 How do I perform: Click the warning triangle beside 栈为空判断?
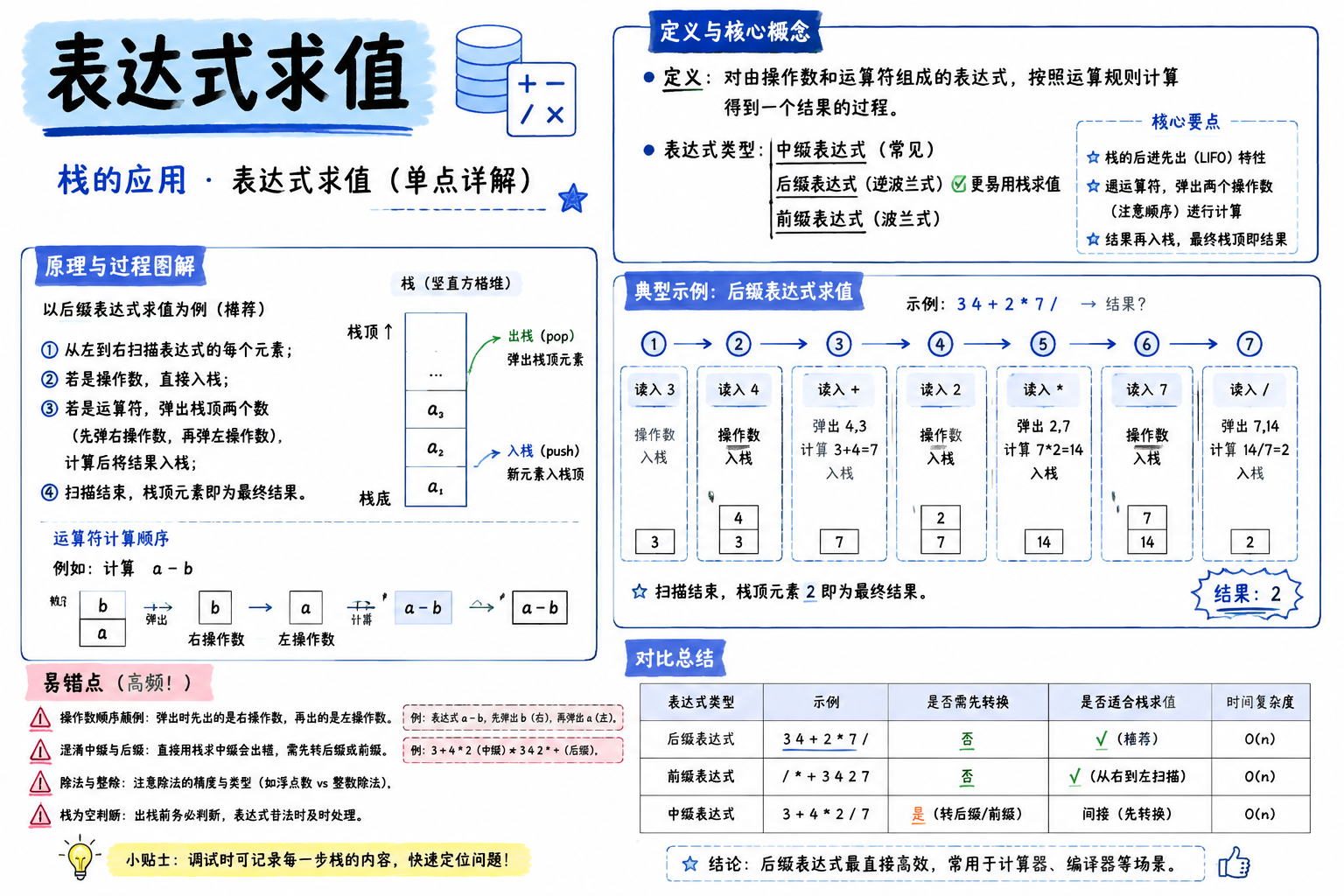(x=40, y=815)
